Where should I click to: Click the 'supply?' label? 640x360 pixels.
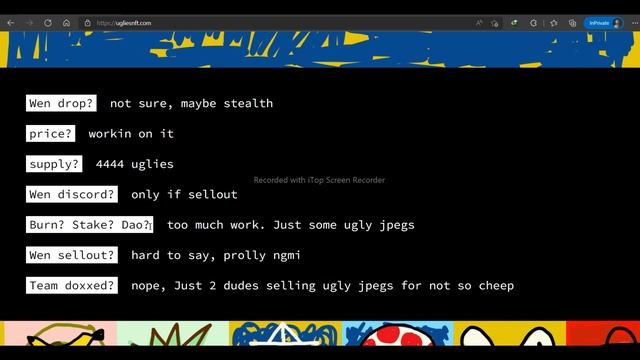(54, 164)
